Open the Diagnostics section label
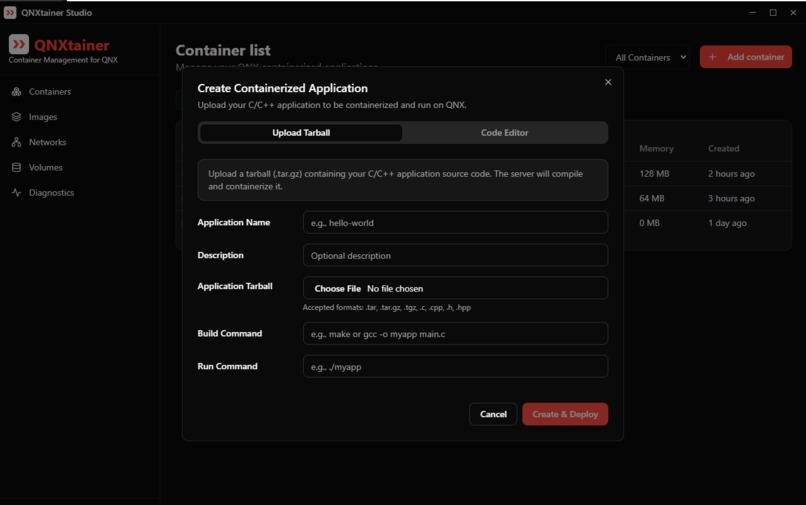The image size is (806, 505). tap(51, 192)
